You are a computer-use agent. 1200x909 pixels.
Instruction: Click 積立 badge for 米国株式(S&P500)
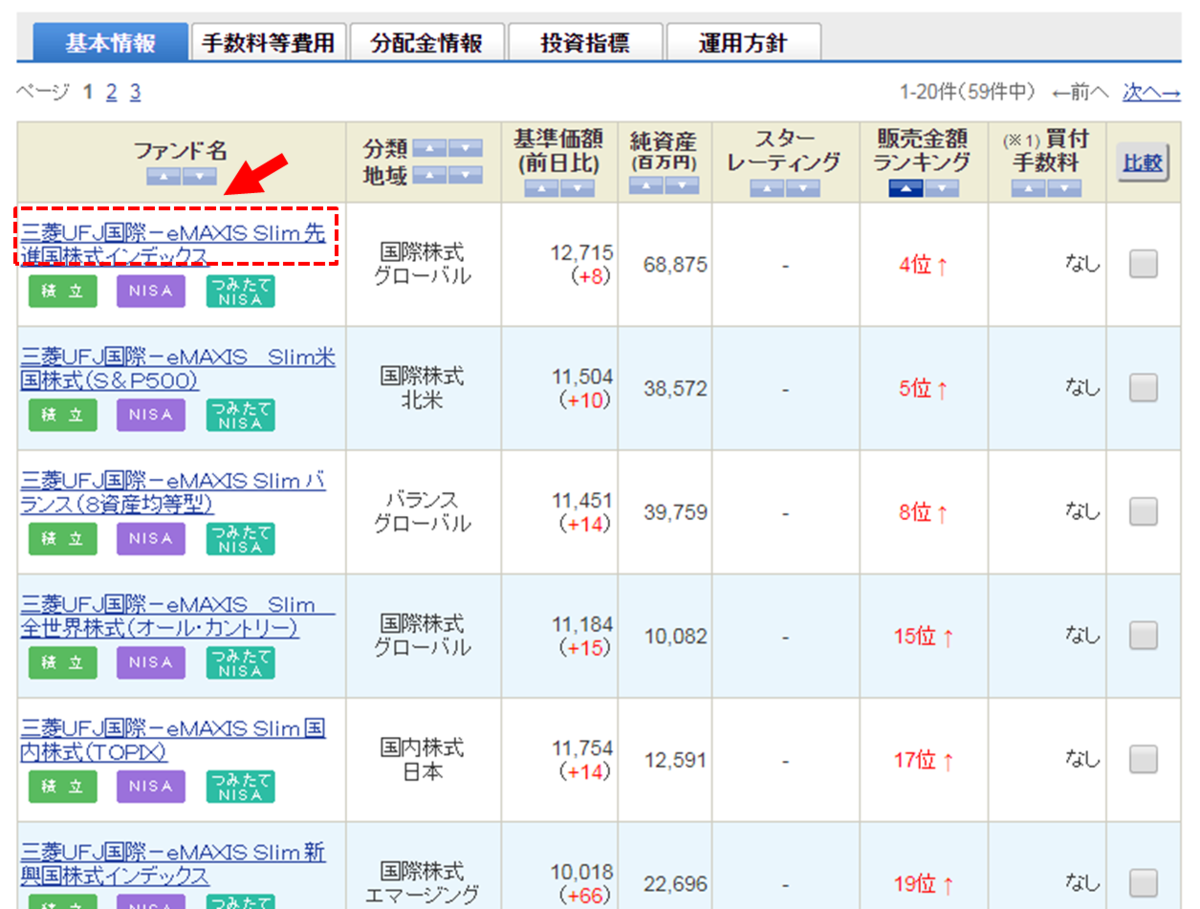(x=62, y=415)
